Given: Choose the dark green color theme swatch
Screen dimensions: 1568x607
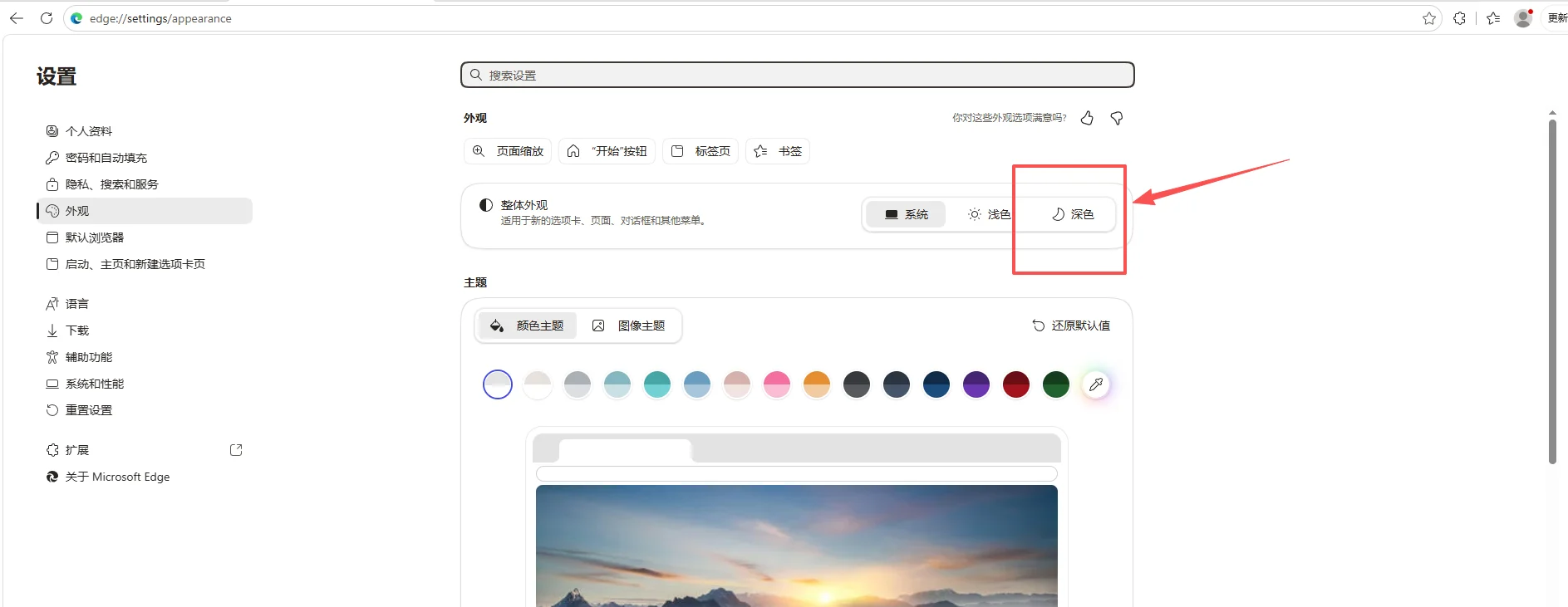Looking at the screenshot, I should coord(1056,384).
